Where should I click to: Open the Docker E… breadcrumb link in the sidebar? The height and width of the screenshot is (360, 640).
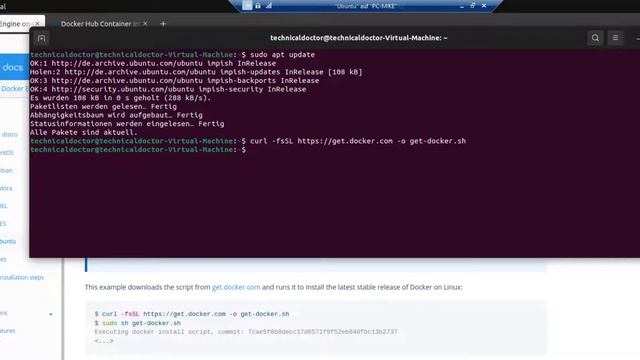click(14, 89)
